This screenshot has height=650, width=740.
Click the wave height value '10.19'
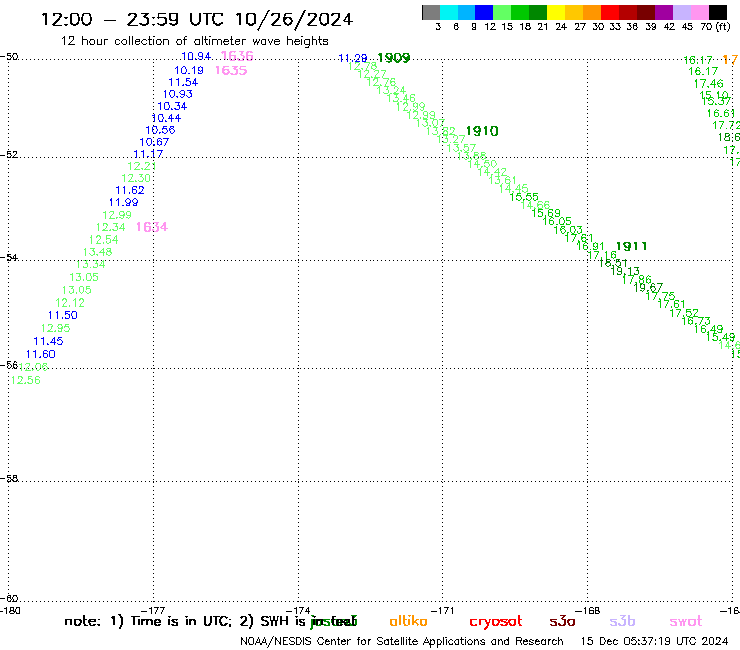tap(189, 70)
